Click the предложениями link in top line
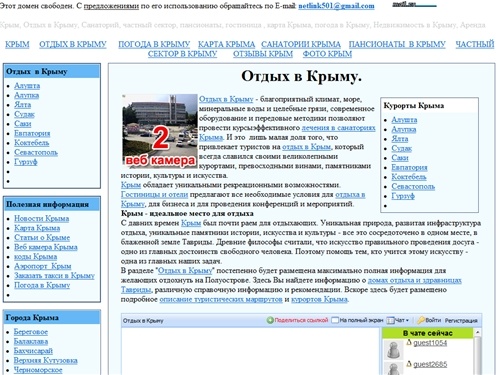 point(111,6)
